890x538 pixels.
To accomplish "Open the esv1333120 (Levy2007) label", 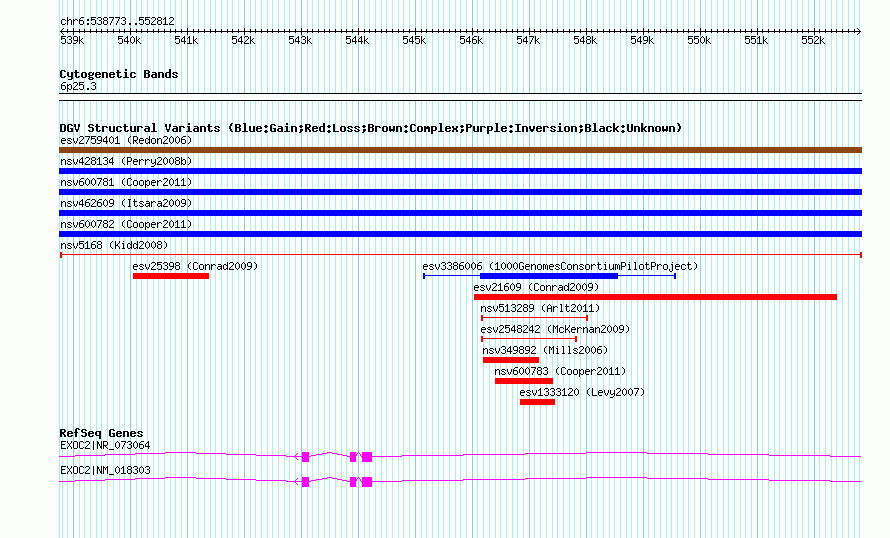I will 582,392.
